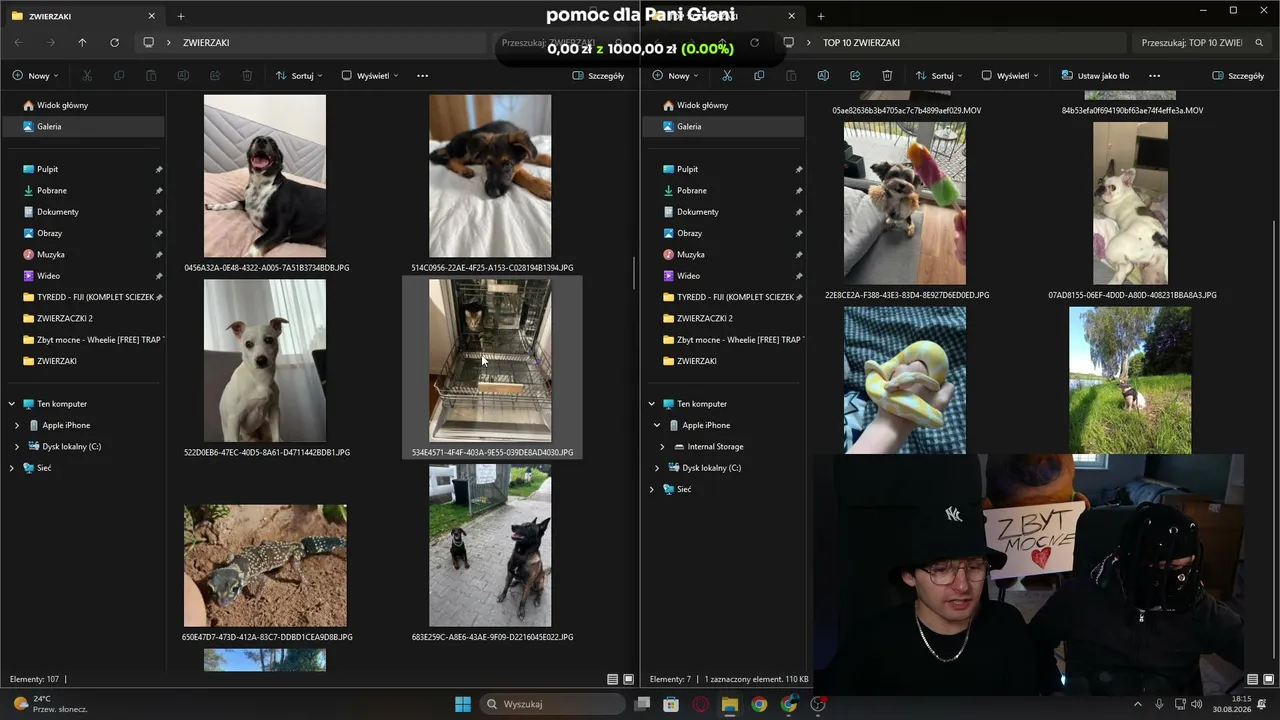Select puppy photo 514C0956 thumbnail
The width and height of the screenshot is (1280, 720).
(x=490, y=176)
